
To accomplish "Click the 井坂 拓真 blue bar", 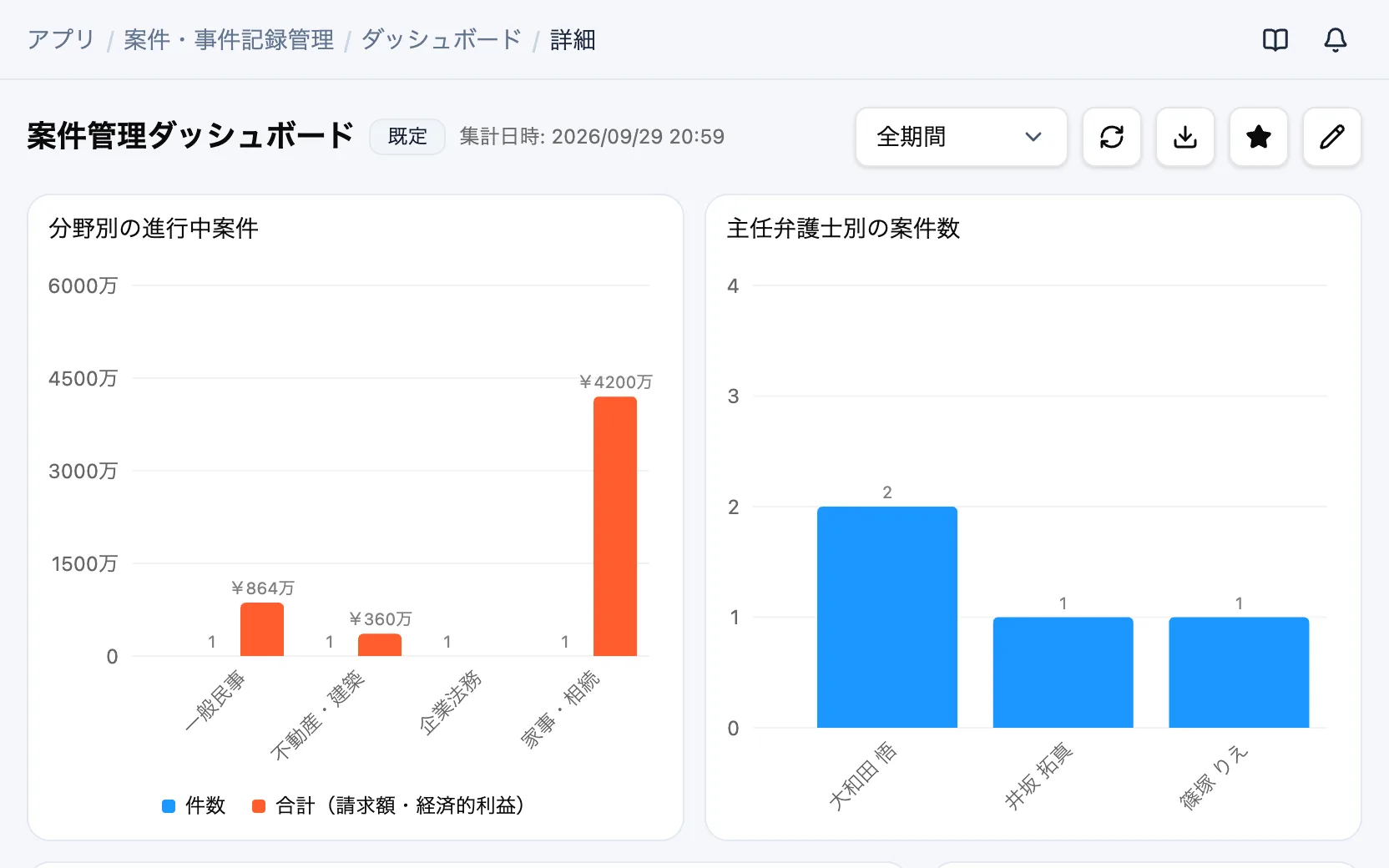I will tap(1063, 673).
